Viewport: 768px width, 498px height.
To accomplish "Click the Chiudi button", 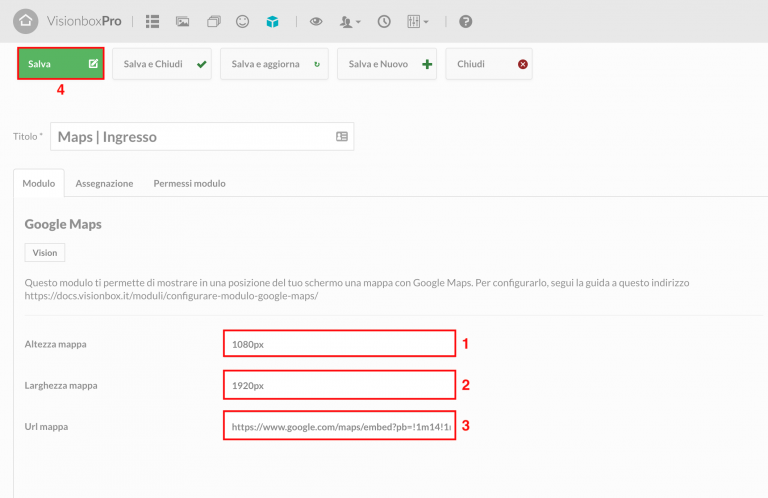I will [489, 64].
